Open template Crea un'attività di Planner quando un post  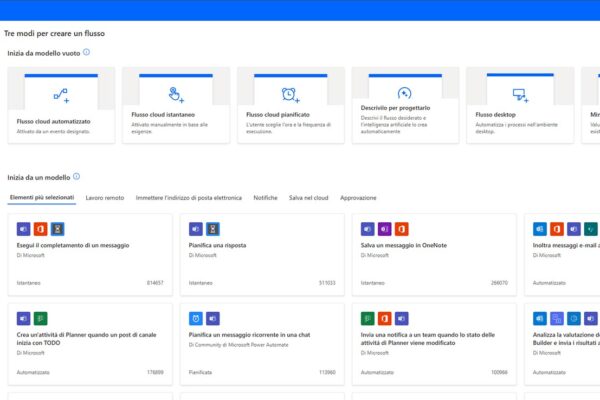pos(90,344)
